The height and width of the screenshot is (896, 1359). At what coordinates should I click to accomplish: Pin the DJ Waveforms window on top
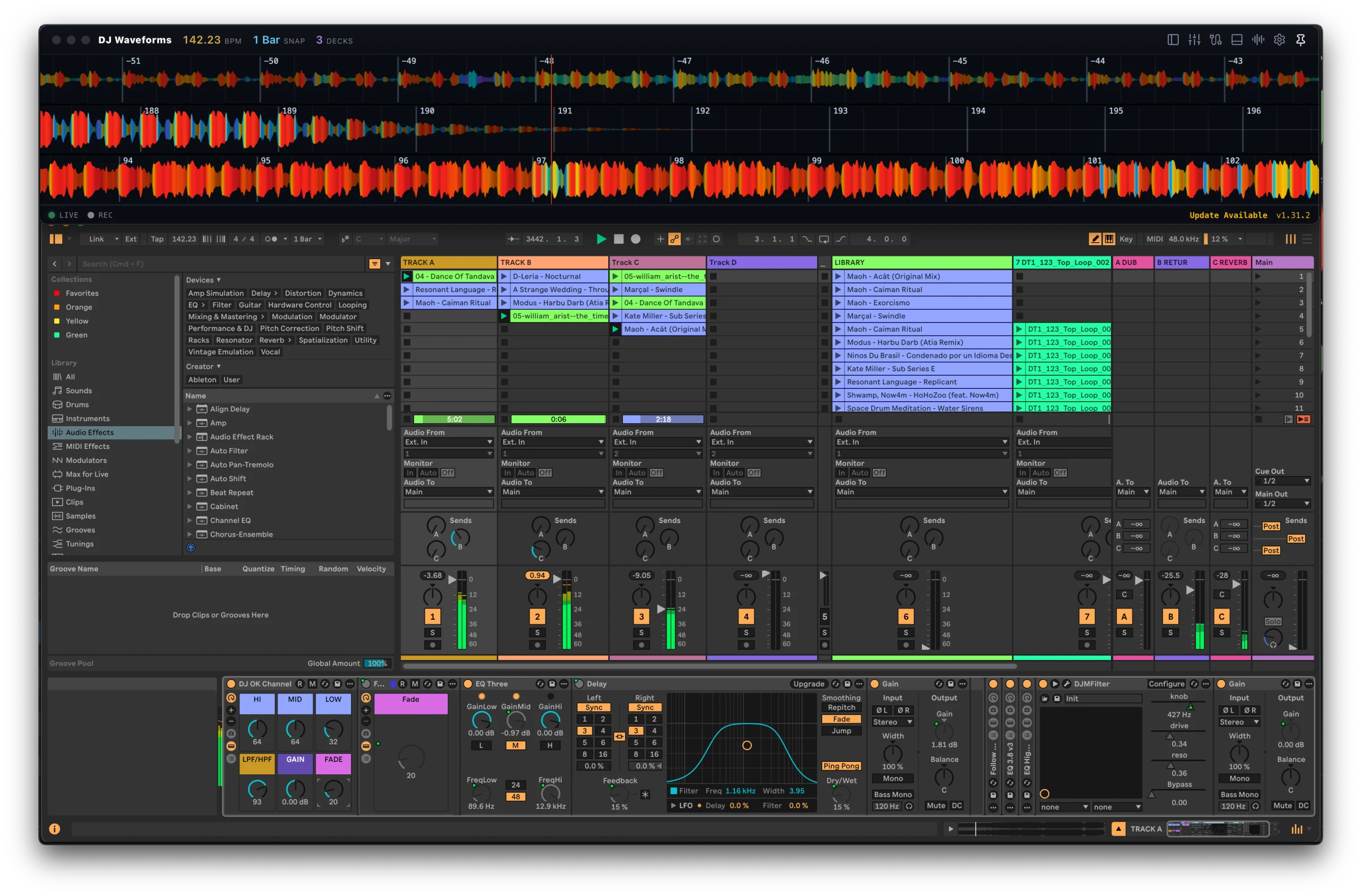click(1300, 40)
